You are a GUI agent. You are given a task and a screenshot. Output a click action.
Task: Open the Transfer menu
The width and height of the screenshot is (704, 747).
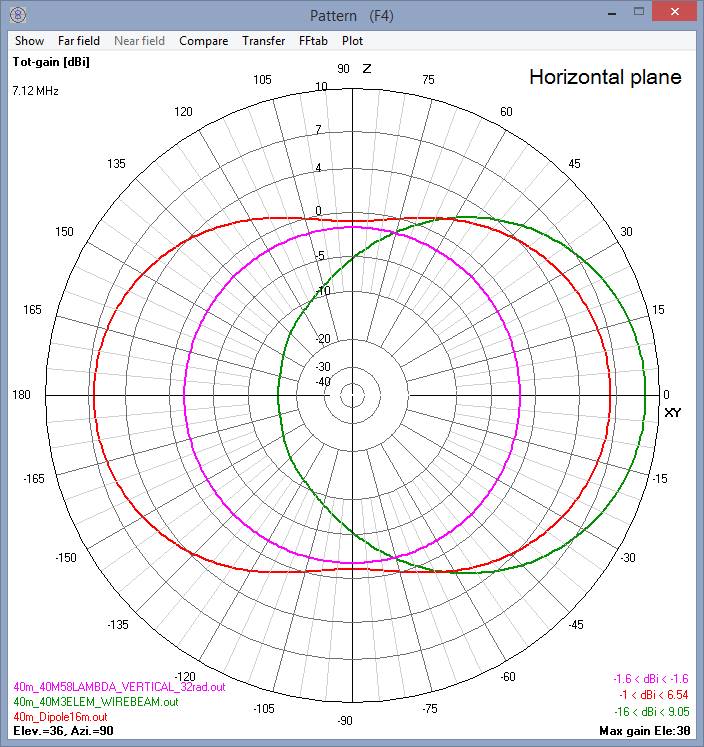263,41
